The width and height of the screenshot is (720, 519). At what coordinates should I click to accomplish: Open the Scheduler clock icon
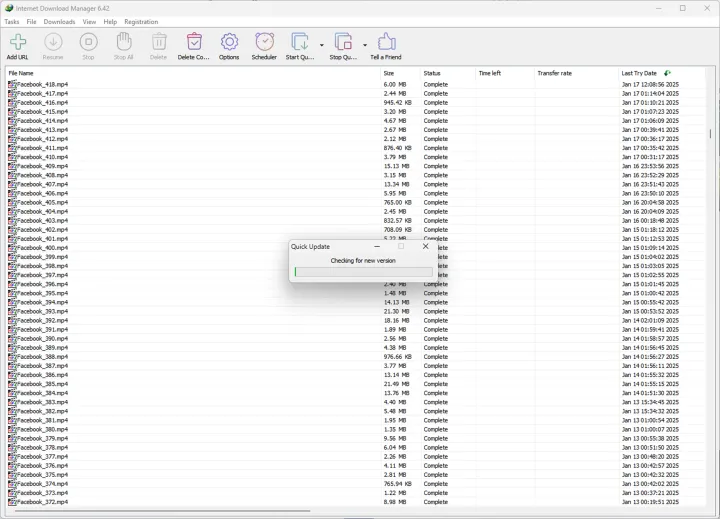(x=264, y=42)
